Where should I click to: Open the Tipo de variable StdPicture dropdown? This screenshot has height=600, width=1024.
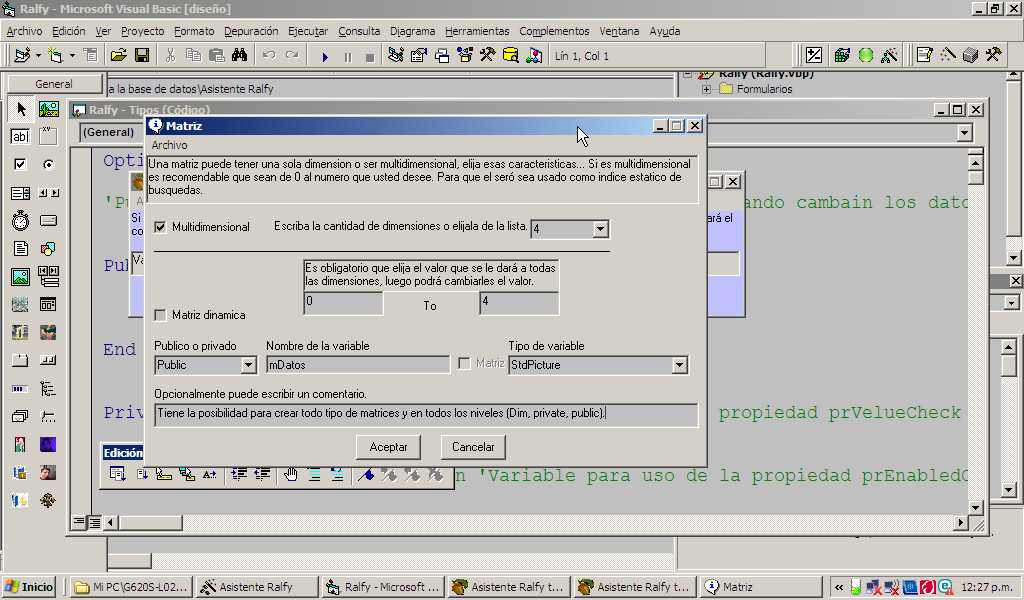679,365
